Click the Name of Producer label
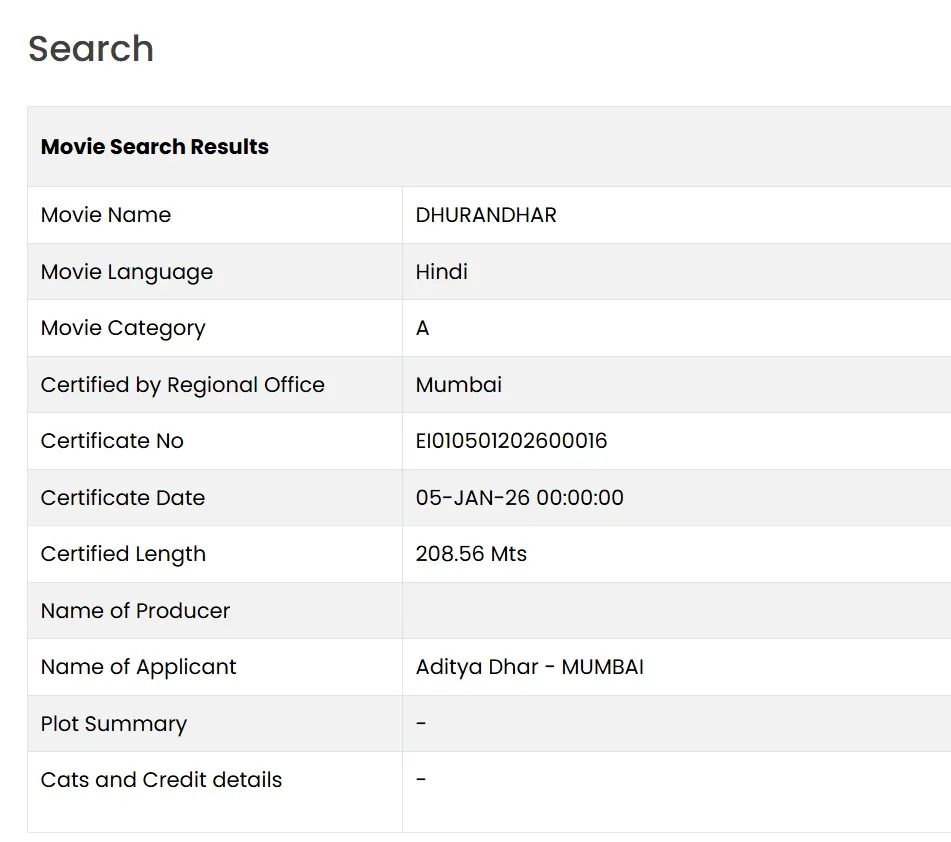The height and width of the screenshot is (842, 951). 136,611
